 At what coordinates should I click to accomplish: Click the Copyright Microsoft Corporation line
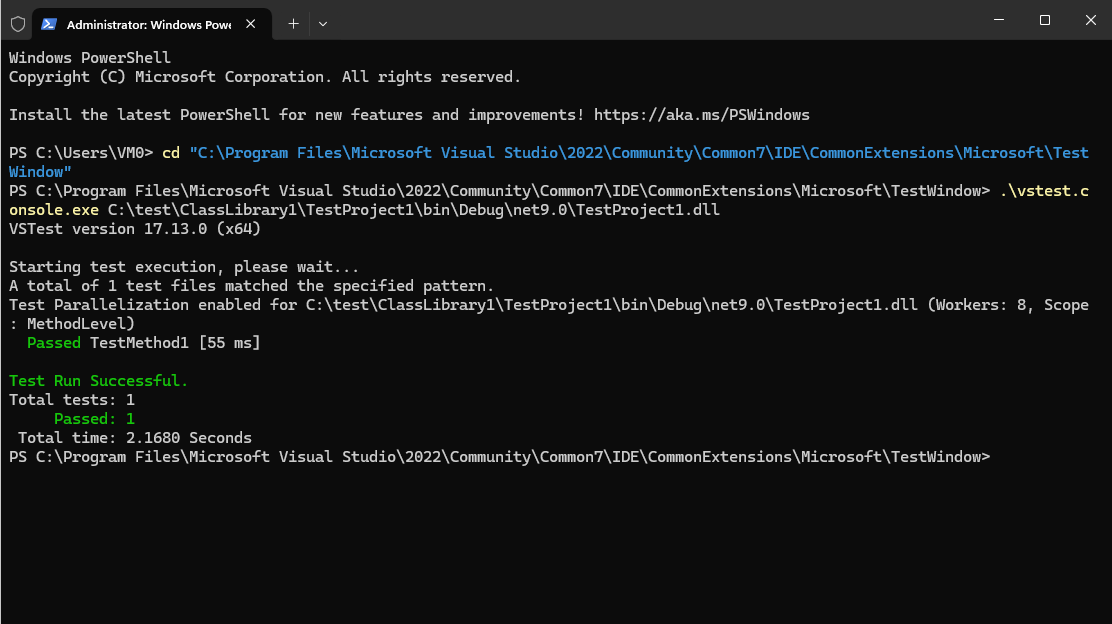coord(265,77)
